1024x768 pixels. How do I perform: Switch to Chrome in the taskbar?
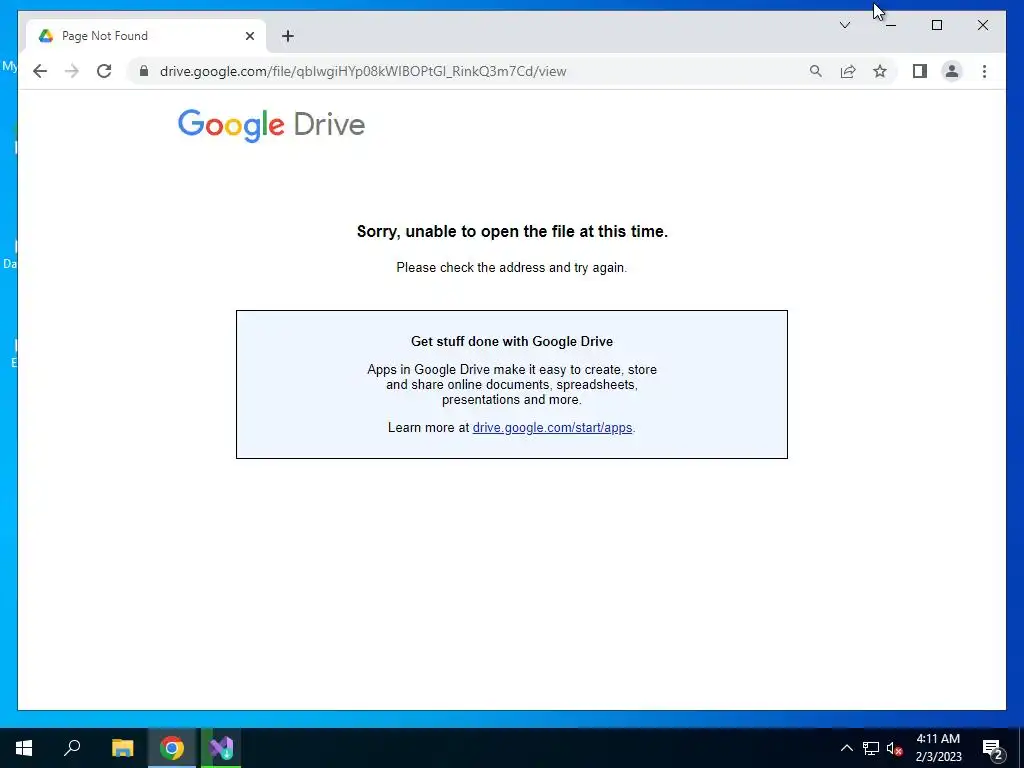coord(172,748)
